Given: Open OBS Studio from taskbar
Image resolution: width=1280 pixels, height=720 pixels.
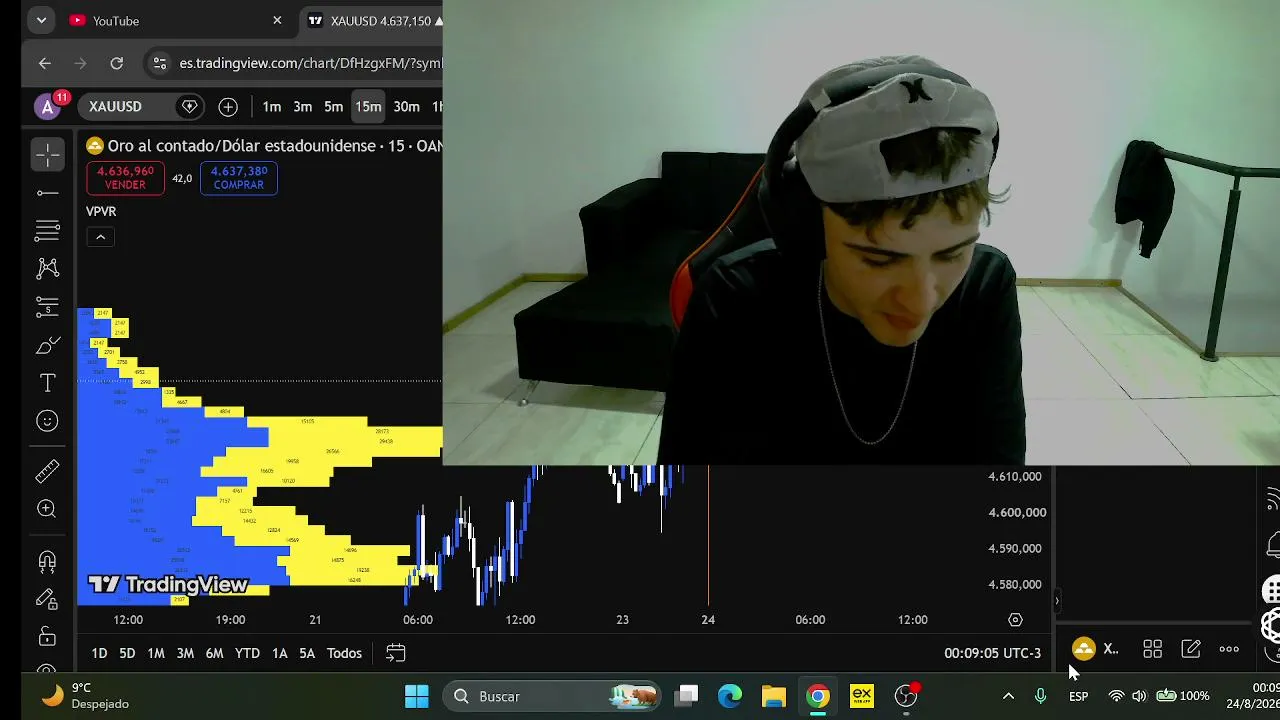Looking at the screenshot, I should 906,696.
